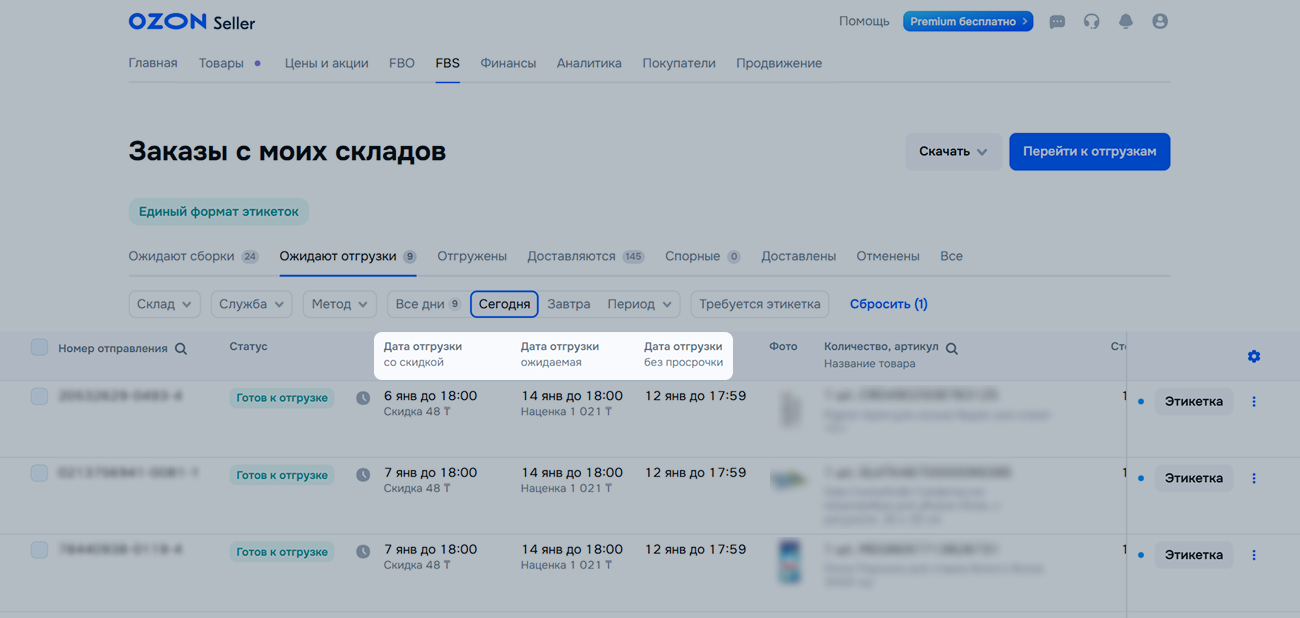Open notifications bell icon
The image size is (1300, 618).
tap(1126, 21)
